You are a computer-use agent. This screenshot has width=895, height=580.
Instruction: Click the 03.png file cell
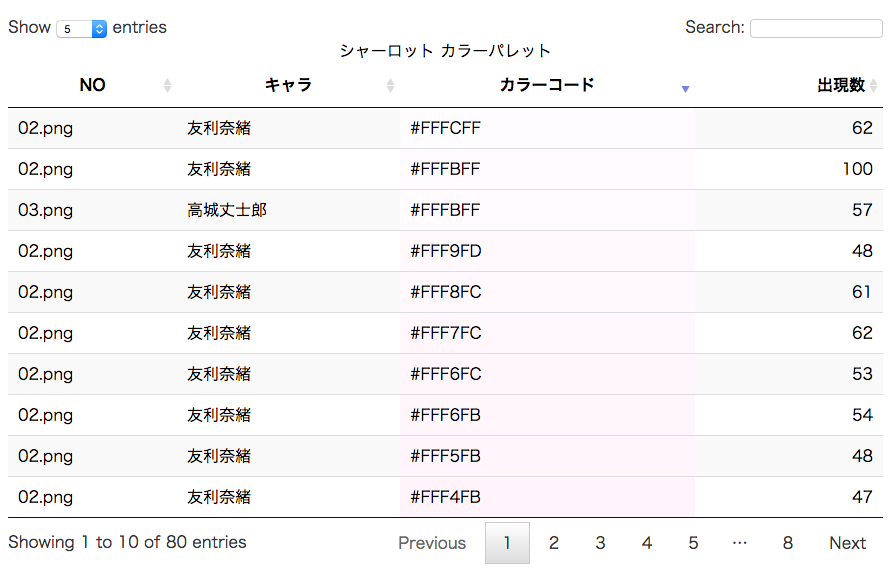[46, 210]
